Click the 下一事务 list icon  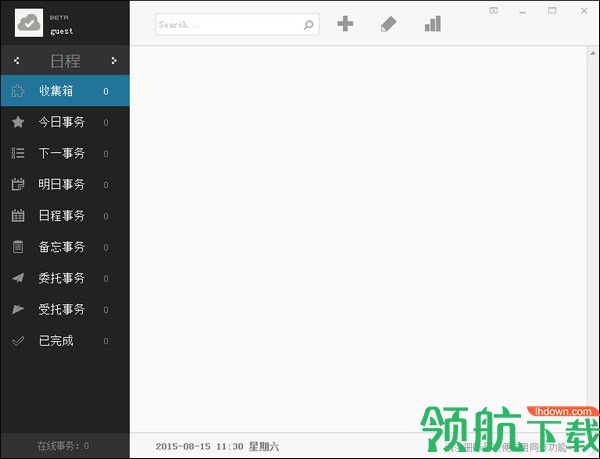pyautogui.click(x=18, y=153)
